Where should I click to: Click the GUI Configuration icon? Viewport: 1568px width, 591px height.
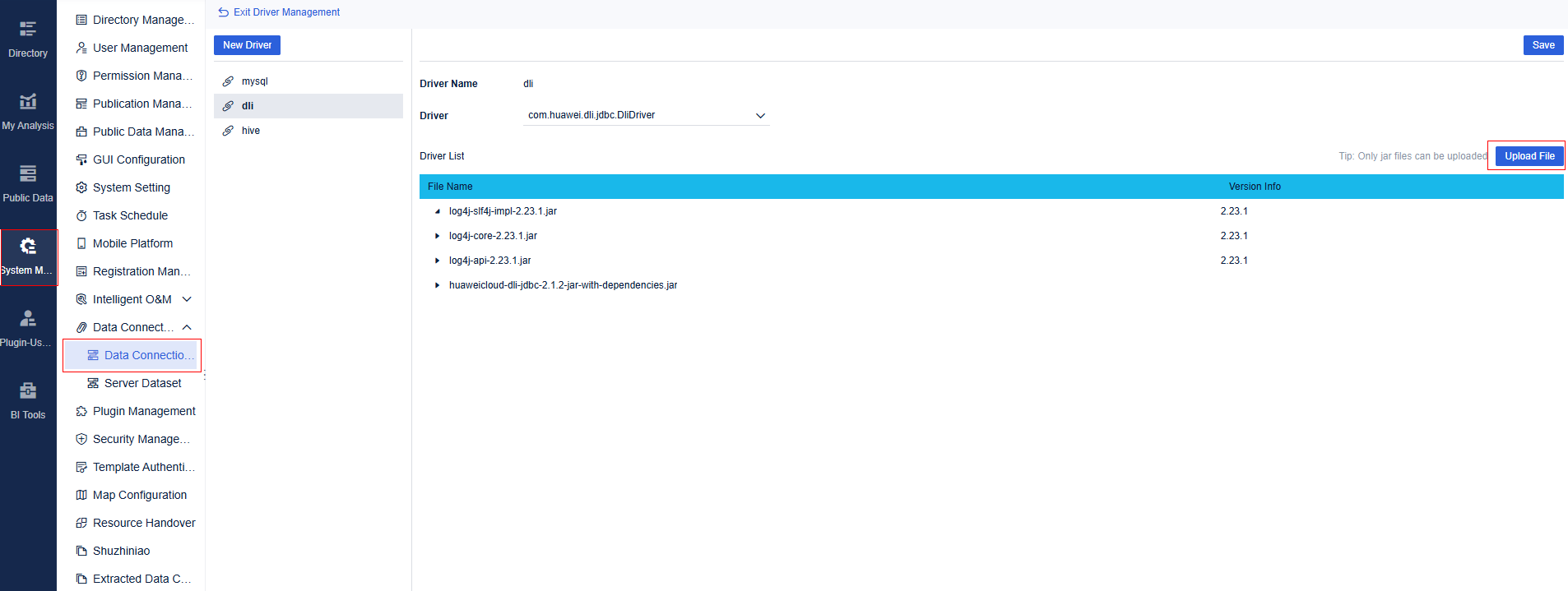click(81, 159)
